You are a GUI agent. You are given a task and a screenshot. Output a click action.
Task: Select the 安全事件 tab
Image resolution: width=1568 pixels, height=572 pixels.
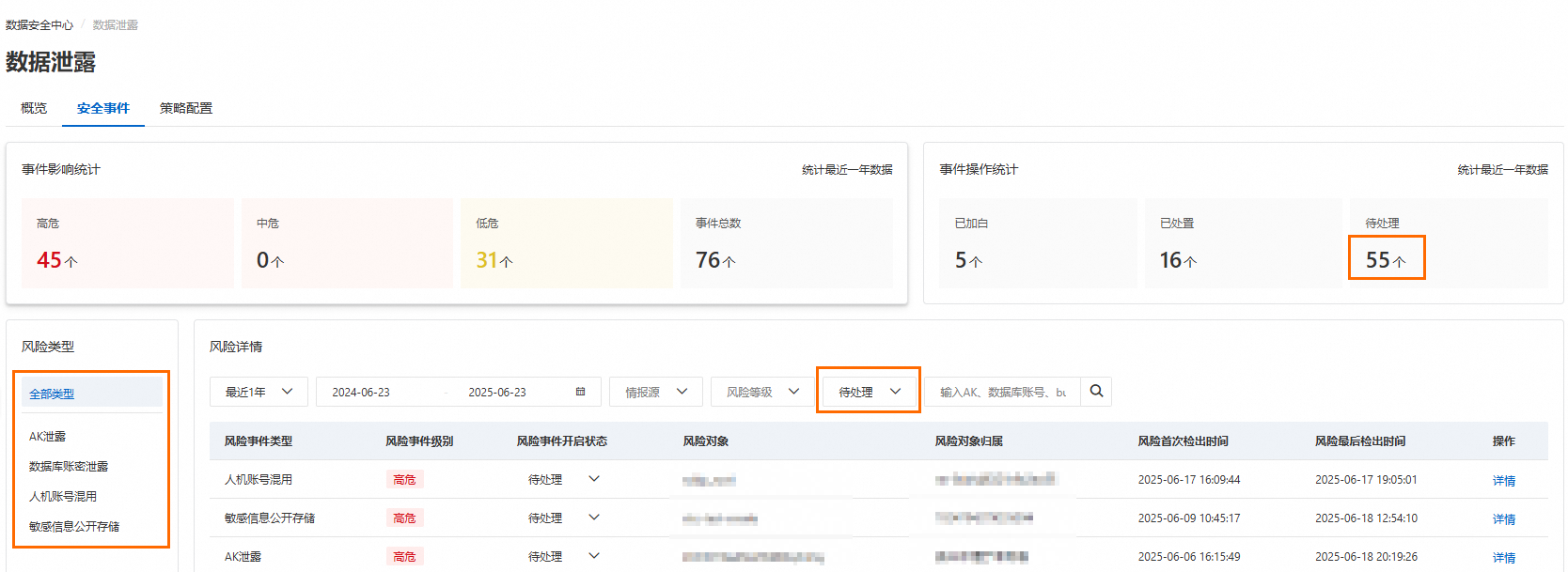[103, 108]
